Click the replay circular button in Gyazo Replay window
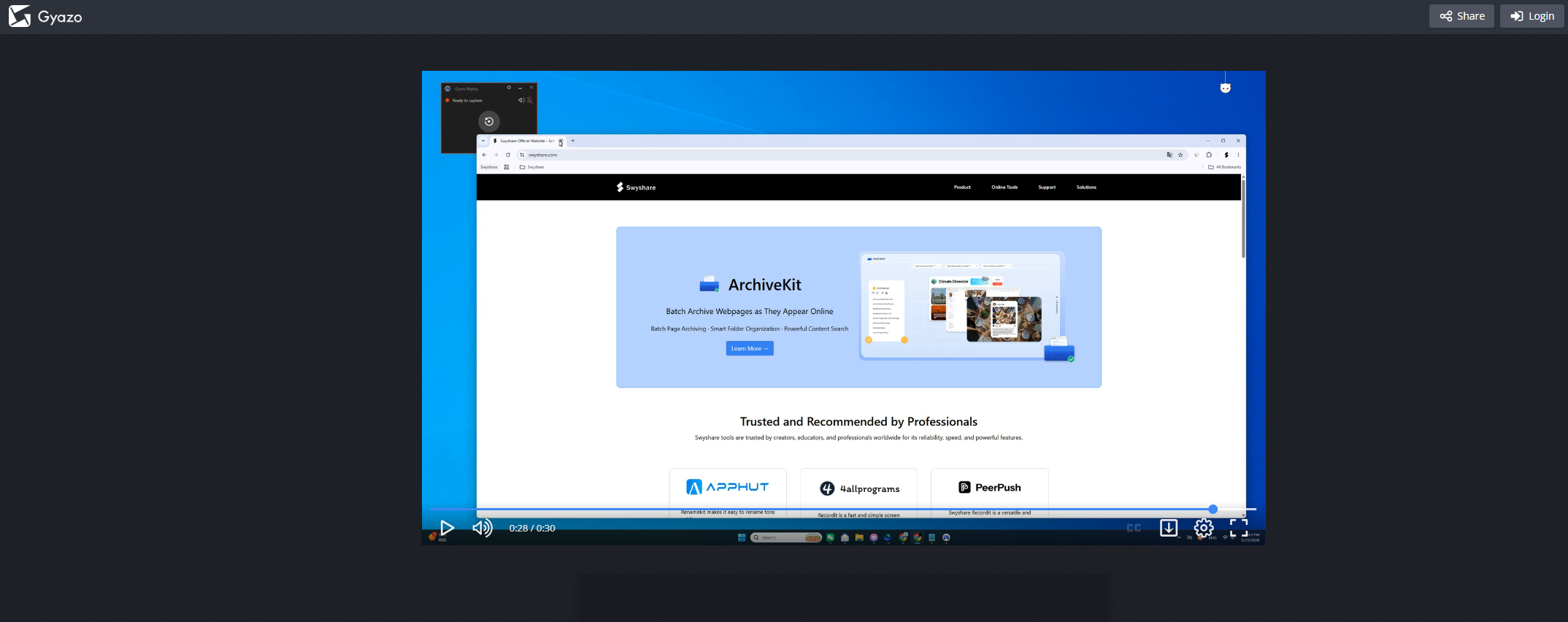Image resolution: width=1568 pixels, height=622 pixels. [489, 121]
